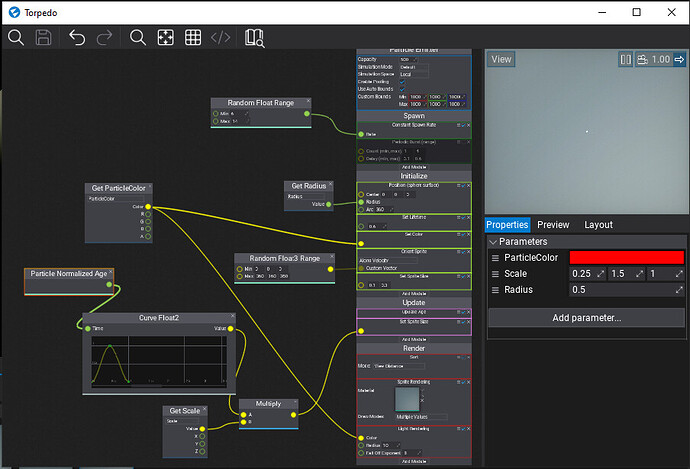Open generated source code with the brackets icon

pyautogui.click(x=221, y=38)
